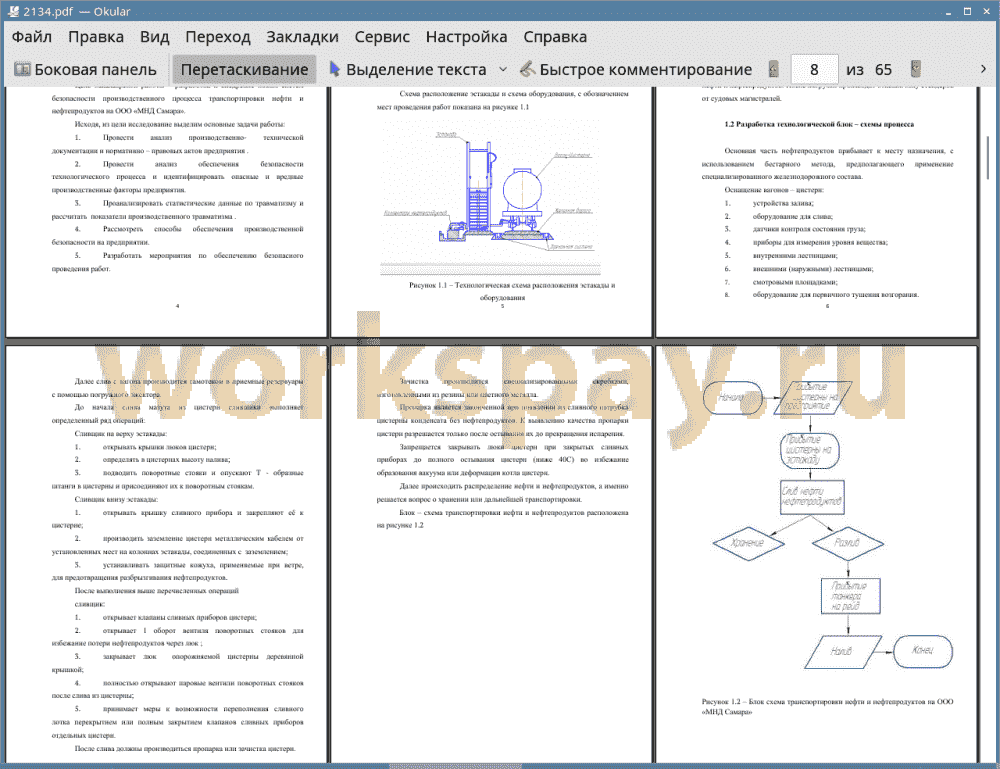
Task: Open the Закладки menu
Action: 302,37
